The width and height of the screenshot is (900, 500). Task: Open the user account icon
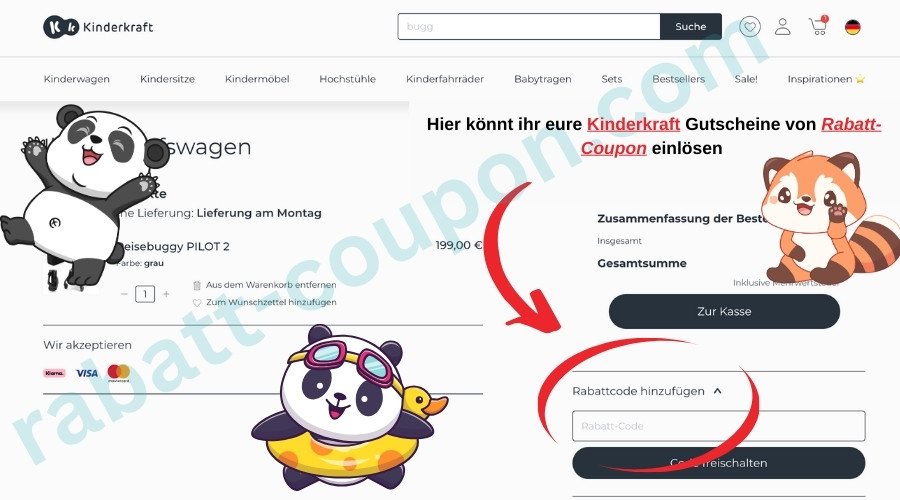[x=783, y=26]
